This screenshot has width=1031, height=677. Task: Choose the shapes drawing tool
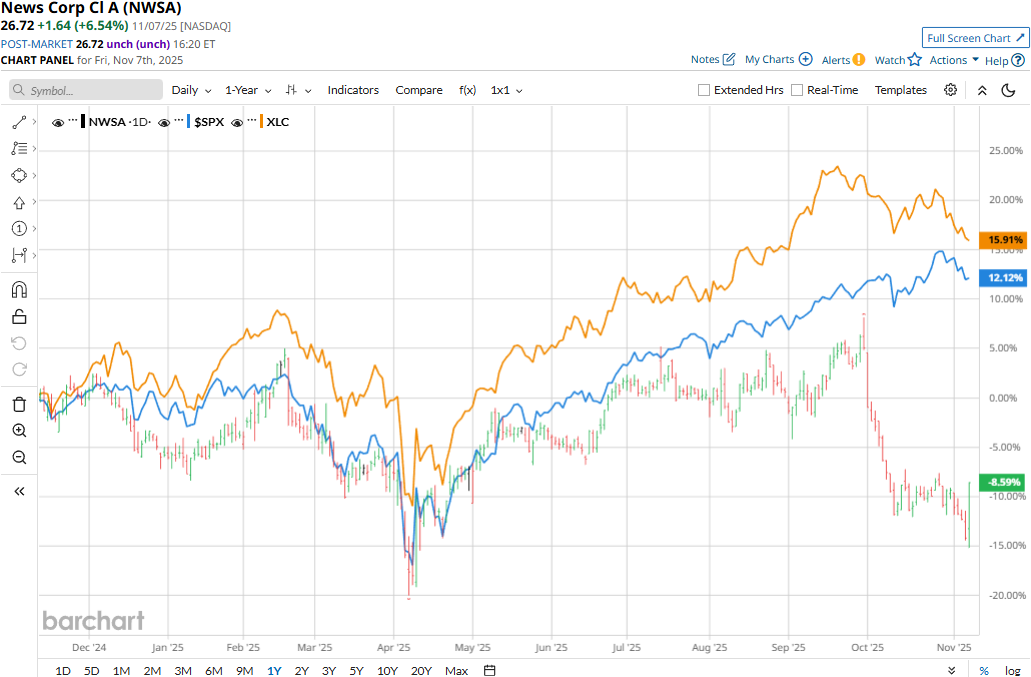pos(19,175)
